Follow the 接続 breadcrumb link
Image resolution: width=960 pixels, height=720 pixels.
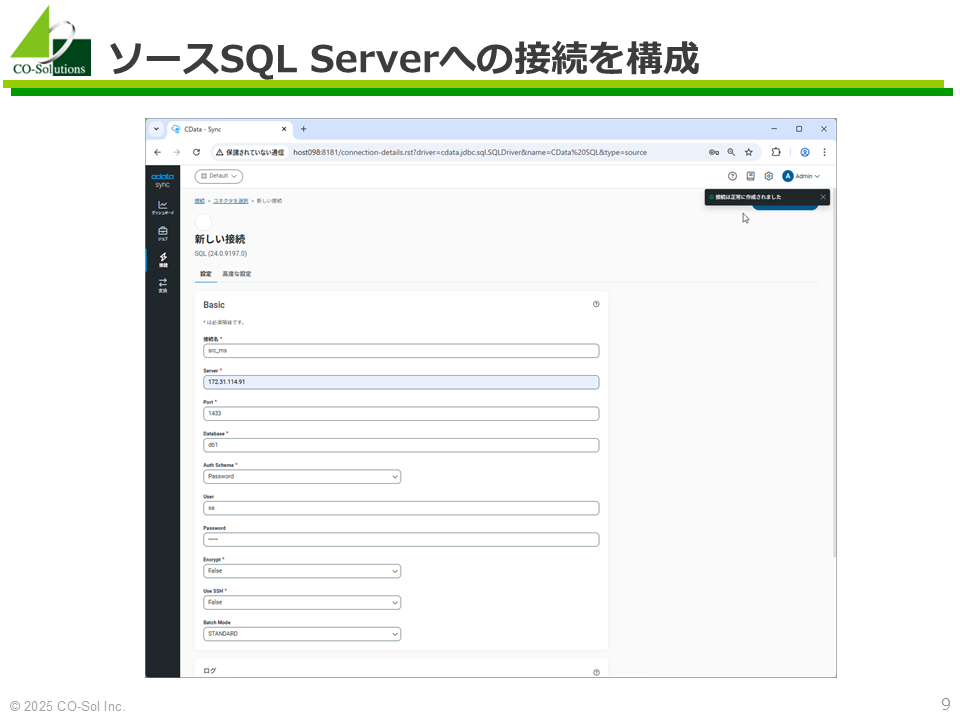click(200, 201)
